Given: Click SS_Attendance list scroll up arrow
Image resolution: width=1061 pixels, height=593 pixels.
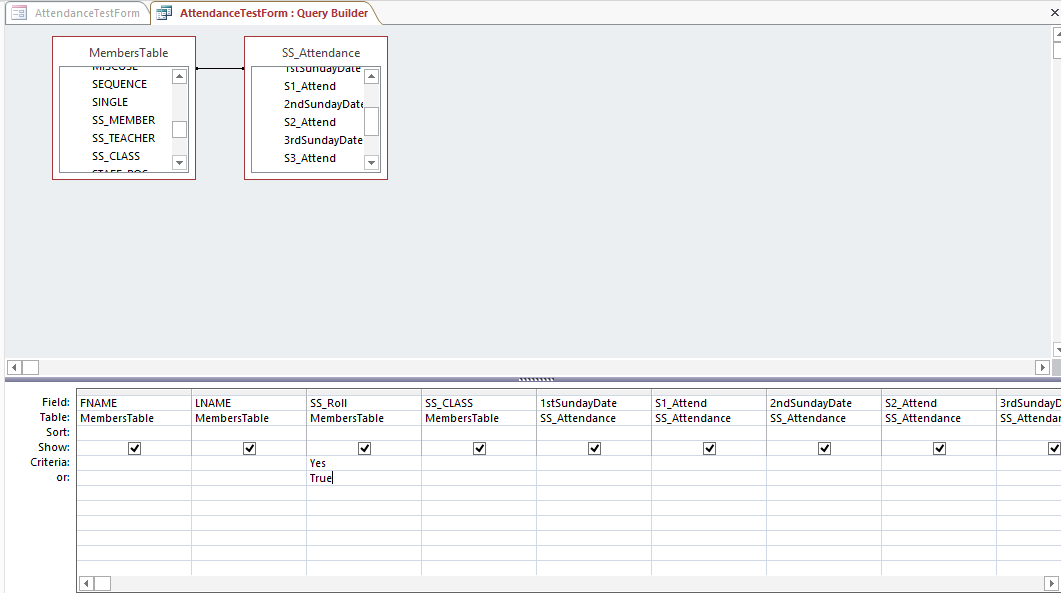Looking at the screenshot, I should 371,76.
